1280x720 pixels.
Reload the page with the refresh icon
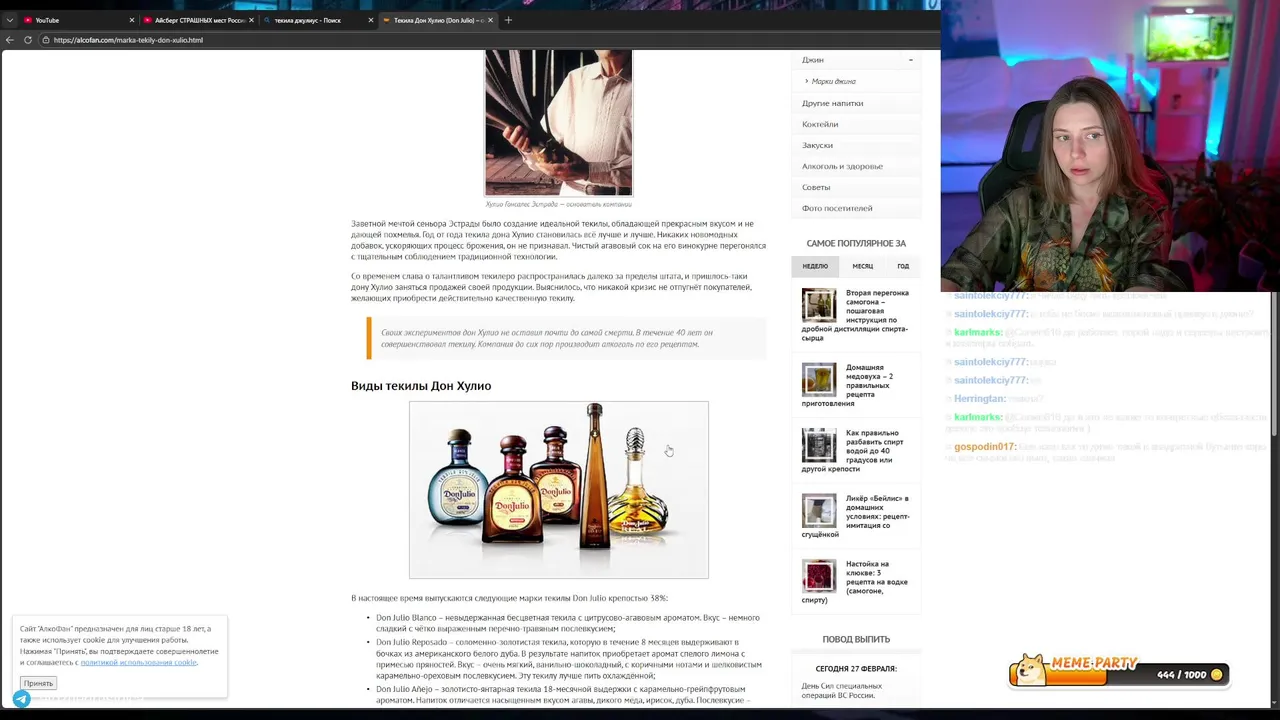(x=28, y=40)
